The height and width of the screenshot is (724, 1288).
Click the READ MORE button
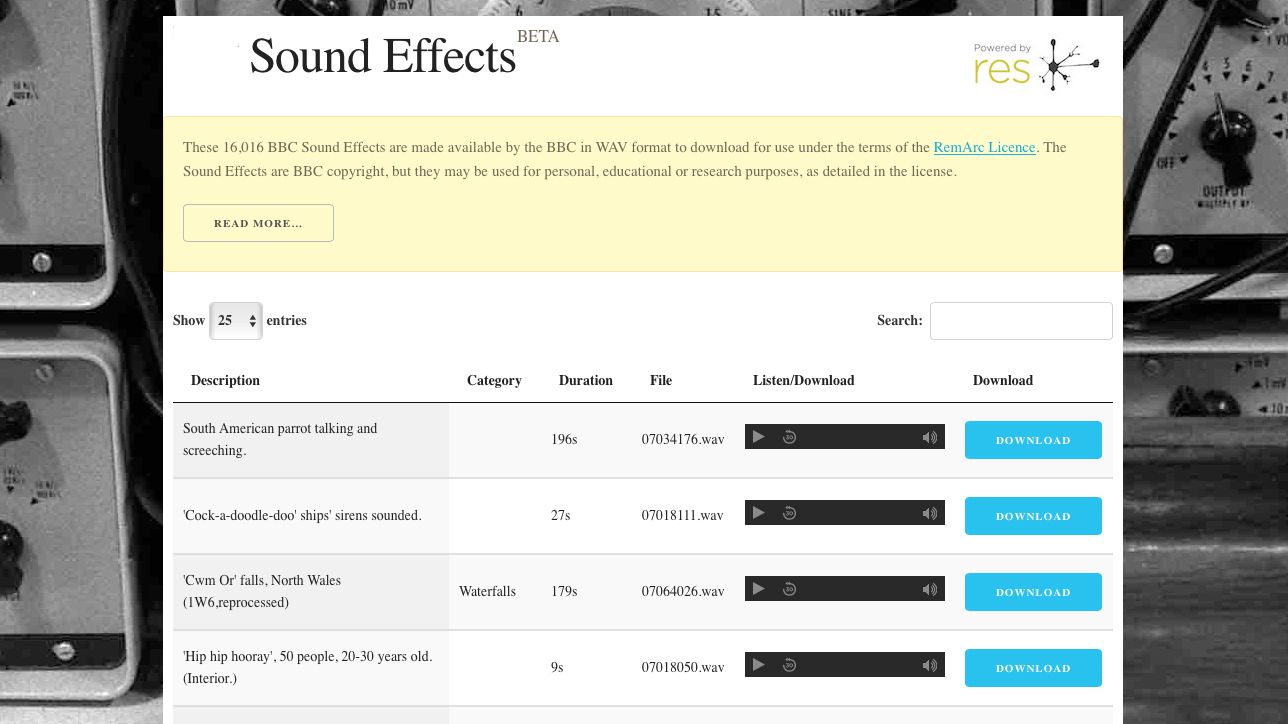(258, 222)
